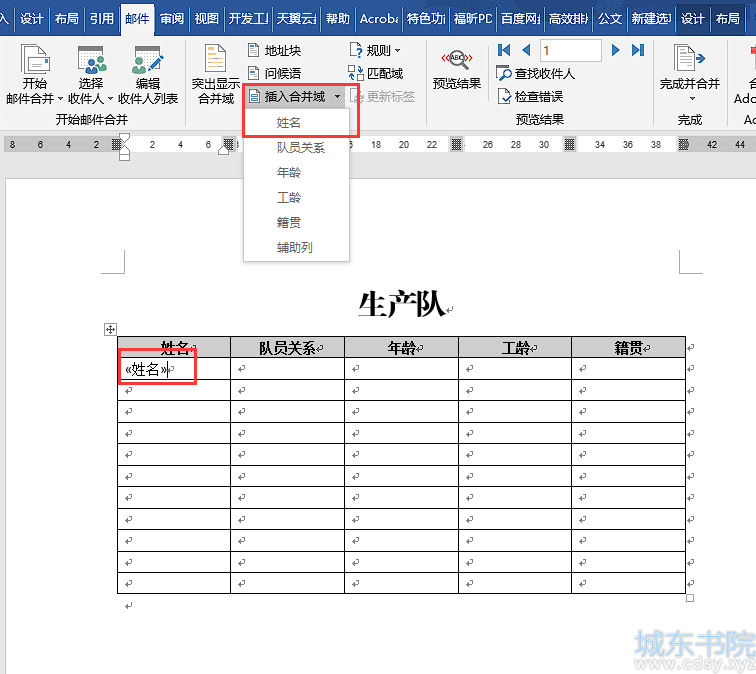The width and height of the screenshot is (756, 674).
Task: Click Preview Results (预览结果) icon
Action: click(x=457, y=59)
